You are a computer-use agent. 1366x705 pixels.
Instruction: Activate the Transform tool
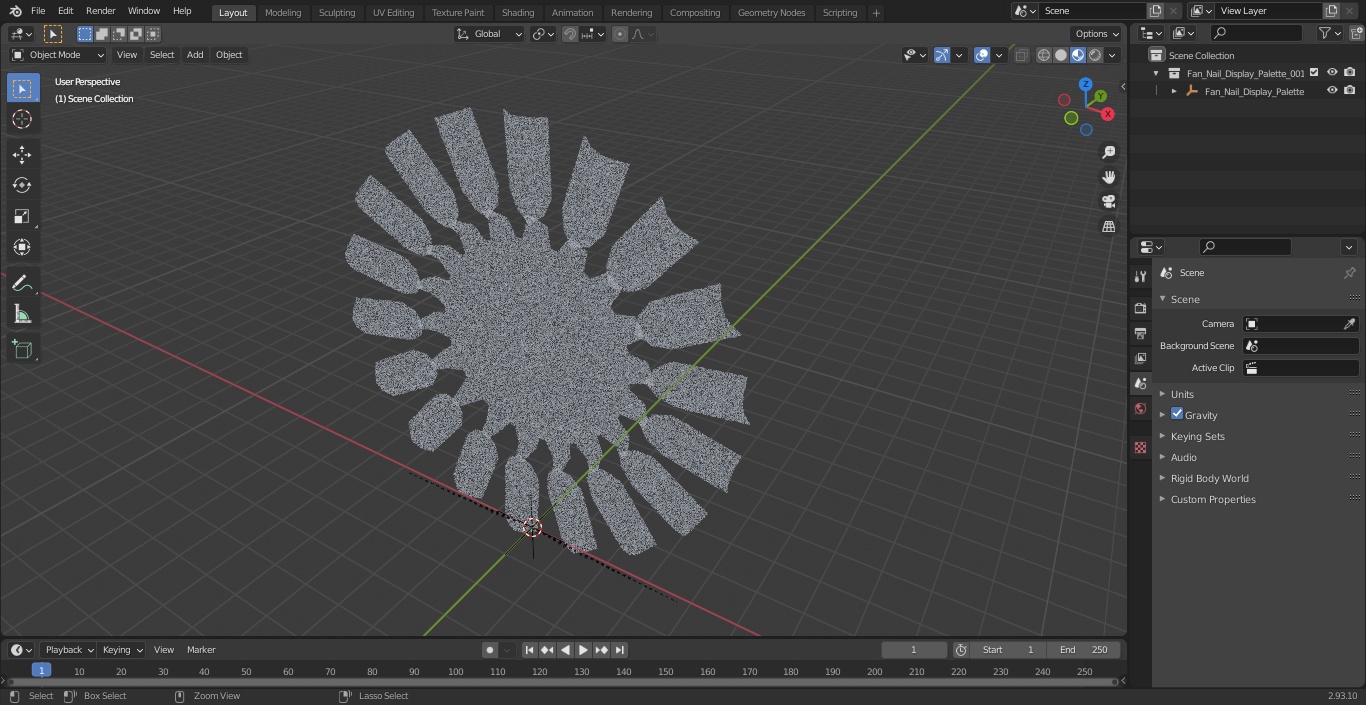coord(22,247)
